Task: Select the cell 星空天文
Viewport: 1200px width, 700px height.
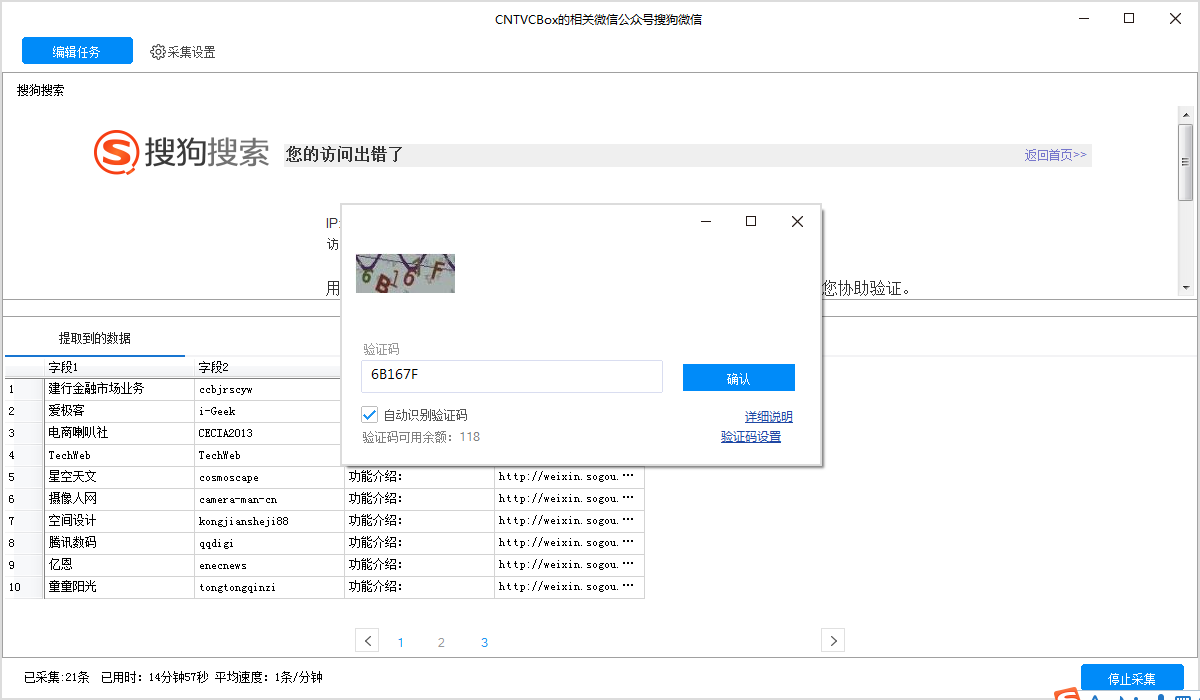Action: pos(119,476)
